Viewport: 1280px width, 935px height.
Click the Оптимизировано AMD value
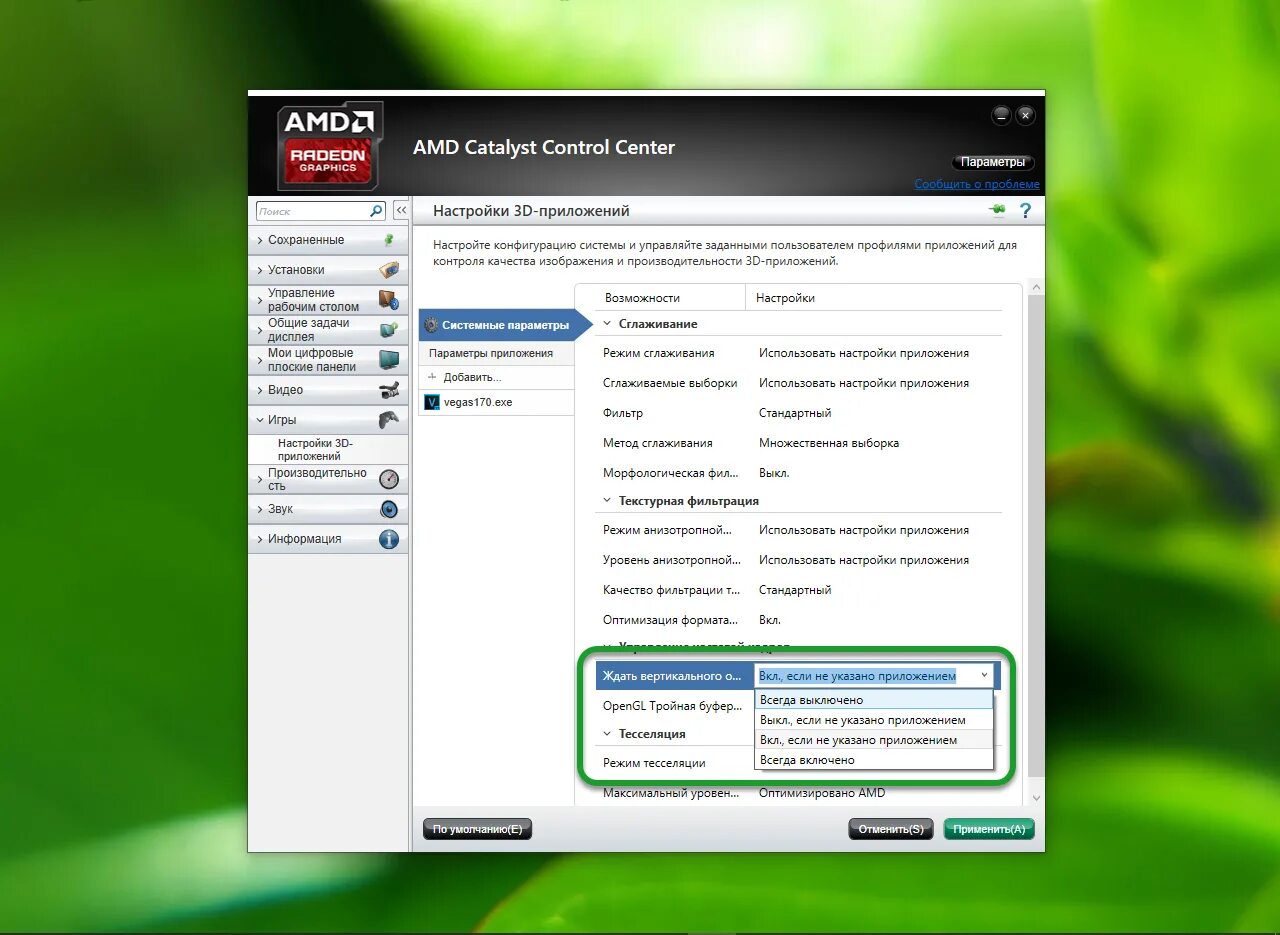point(822,793)
